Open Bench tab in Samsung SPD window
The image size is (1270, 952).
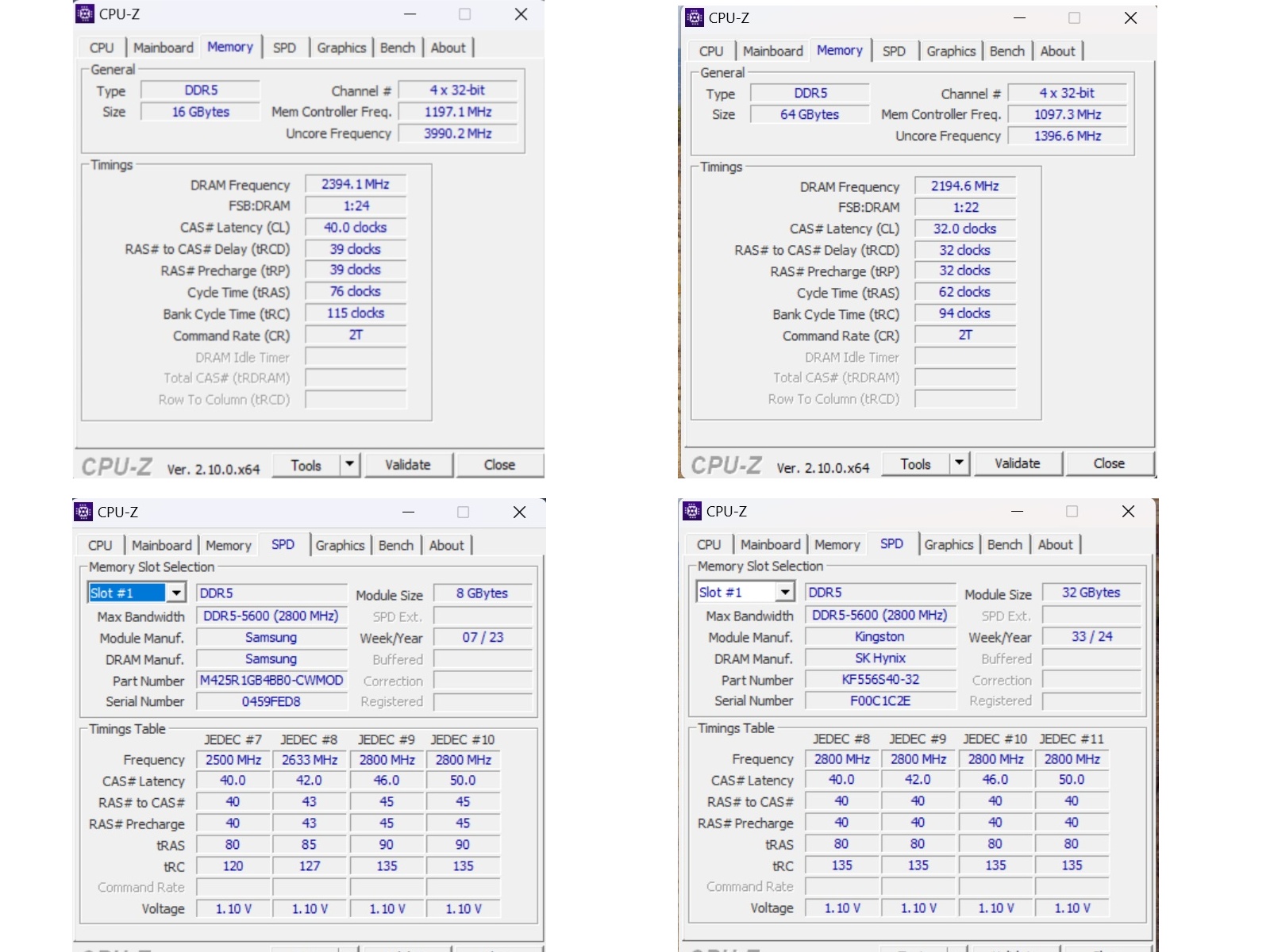(x=396, y=545)
